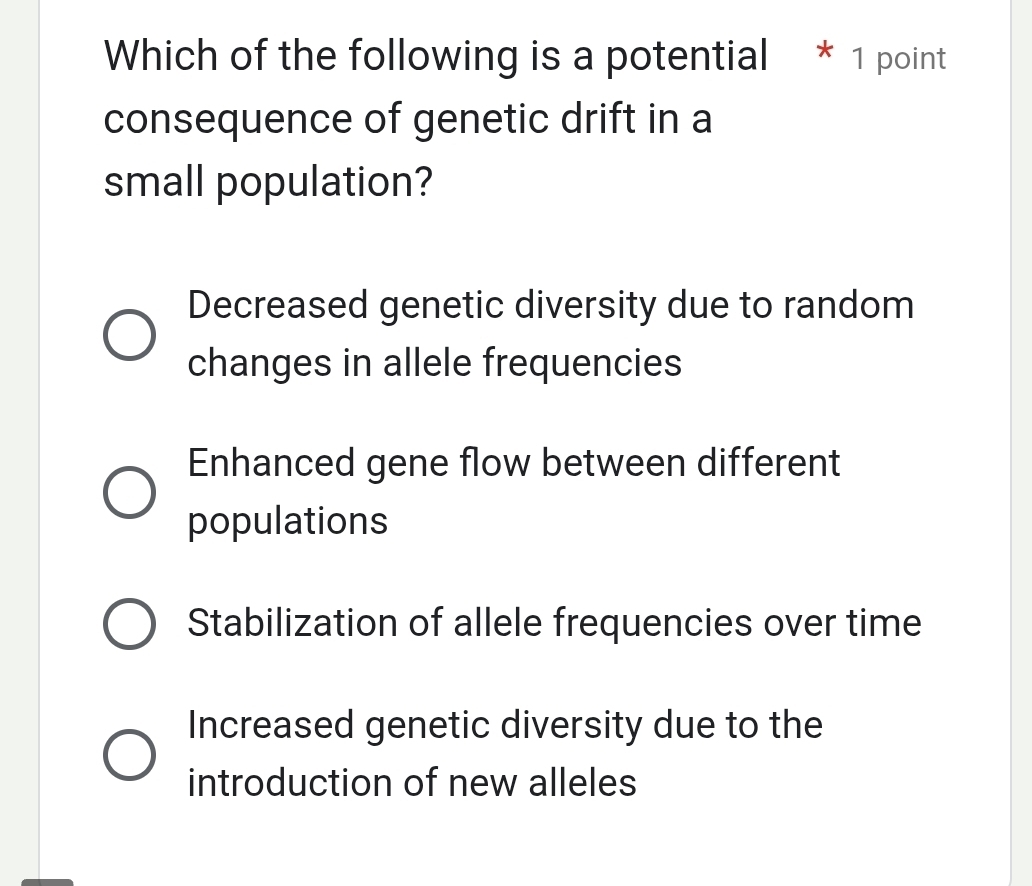
Task: Click the first answer's radio circle
Action: tap(130, 333)
